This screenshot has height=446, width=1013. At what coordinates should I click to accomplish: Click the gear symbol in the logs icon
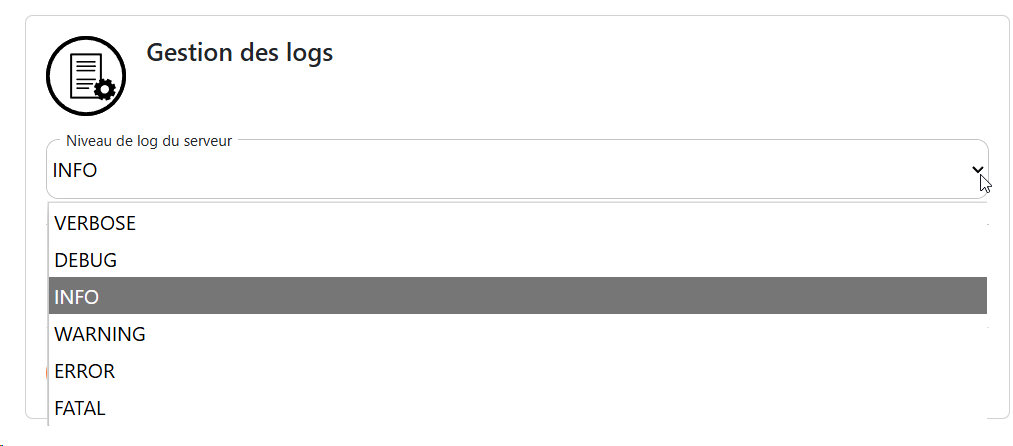104,90
